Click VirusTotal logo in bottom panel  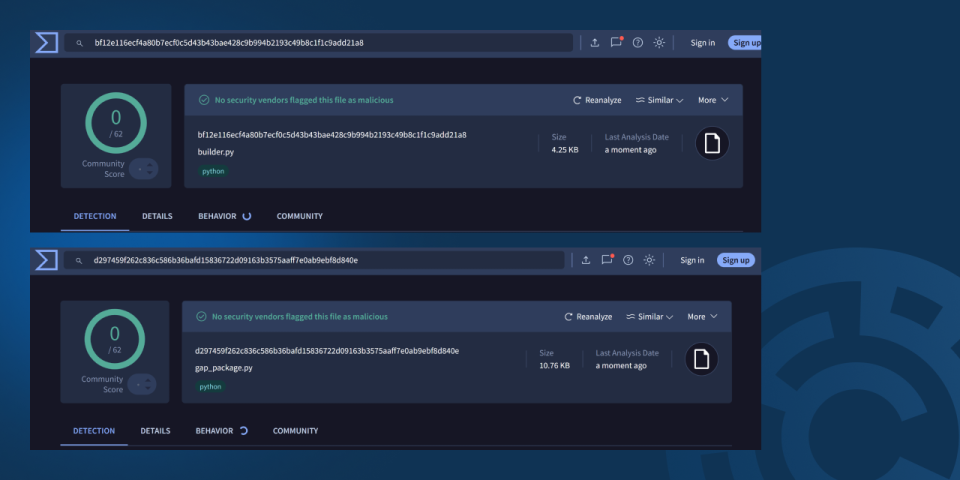tap(47, 260)
